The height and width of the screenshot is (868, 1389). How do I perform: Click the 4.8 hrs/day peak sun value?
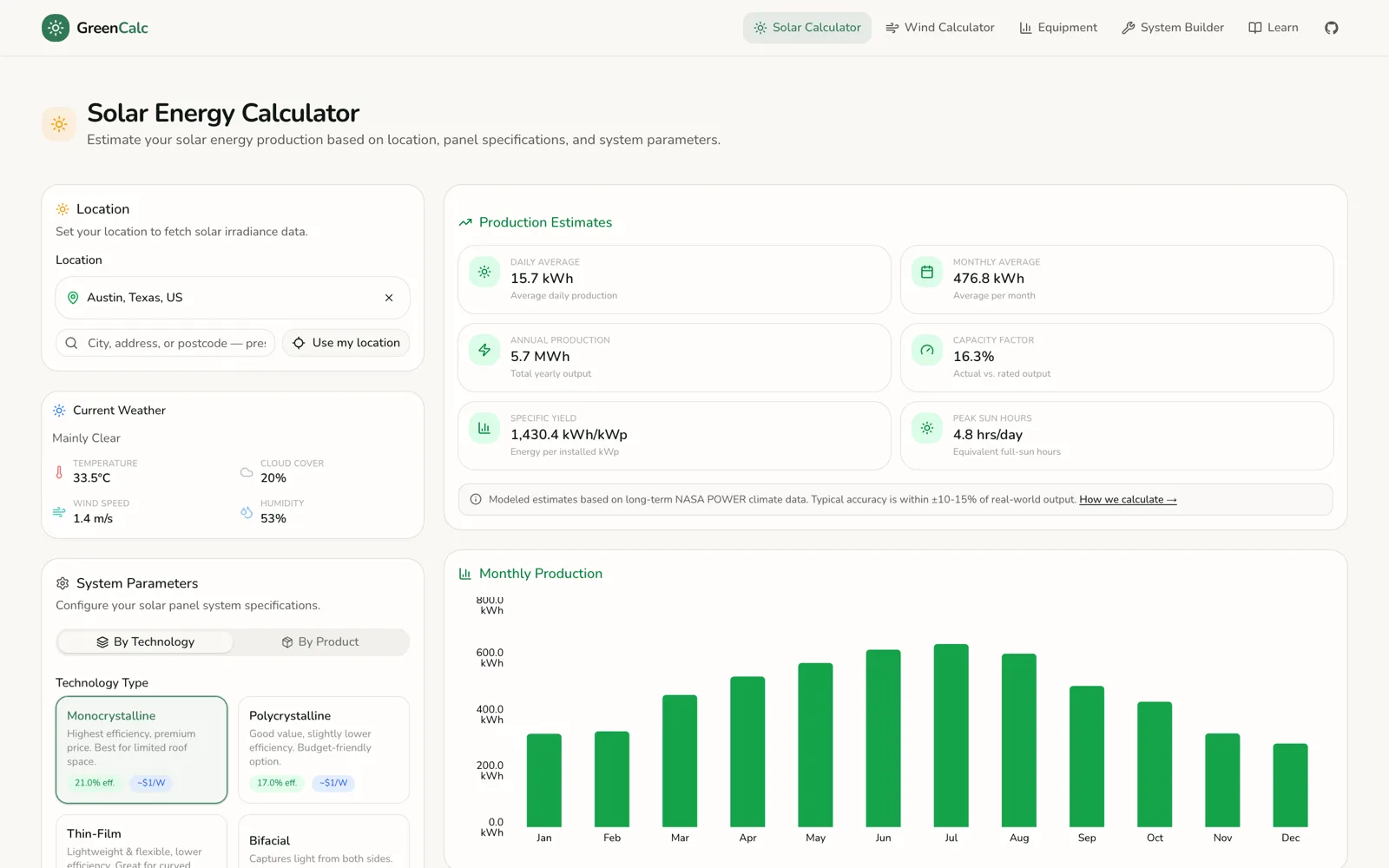(988, 435)
